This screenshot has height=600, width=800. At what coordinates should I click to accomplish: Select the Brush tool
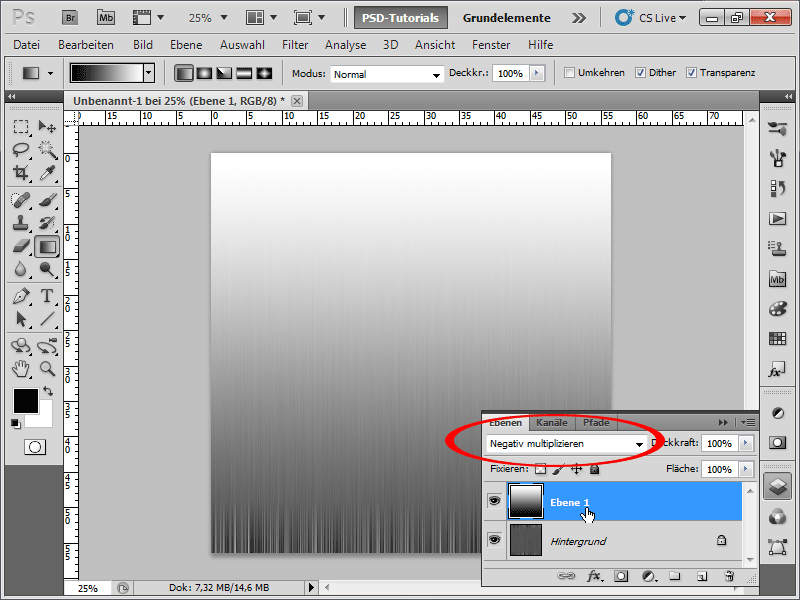click(x=47, y=200)
